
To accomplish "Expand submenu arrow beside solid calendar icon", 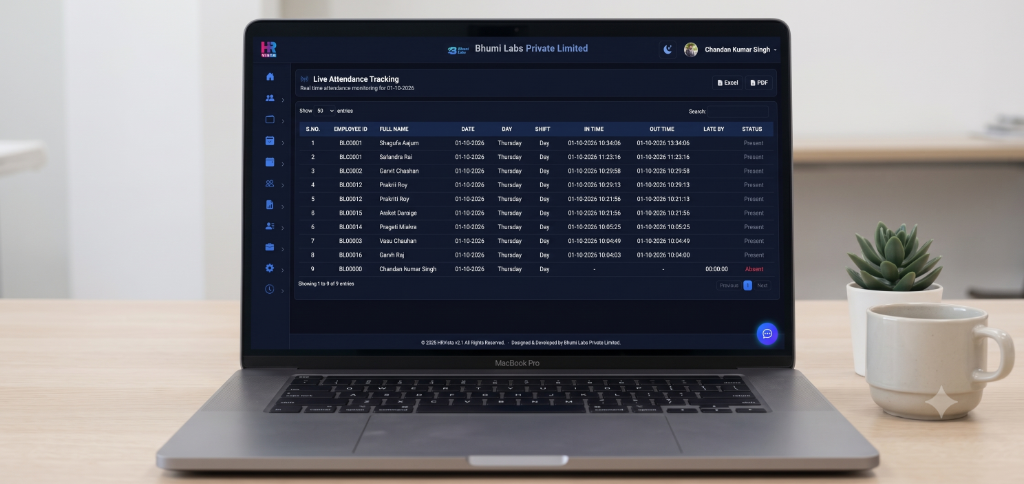I will point(283,164).
